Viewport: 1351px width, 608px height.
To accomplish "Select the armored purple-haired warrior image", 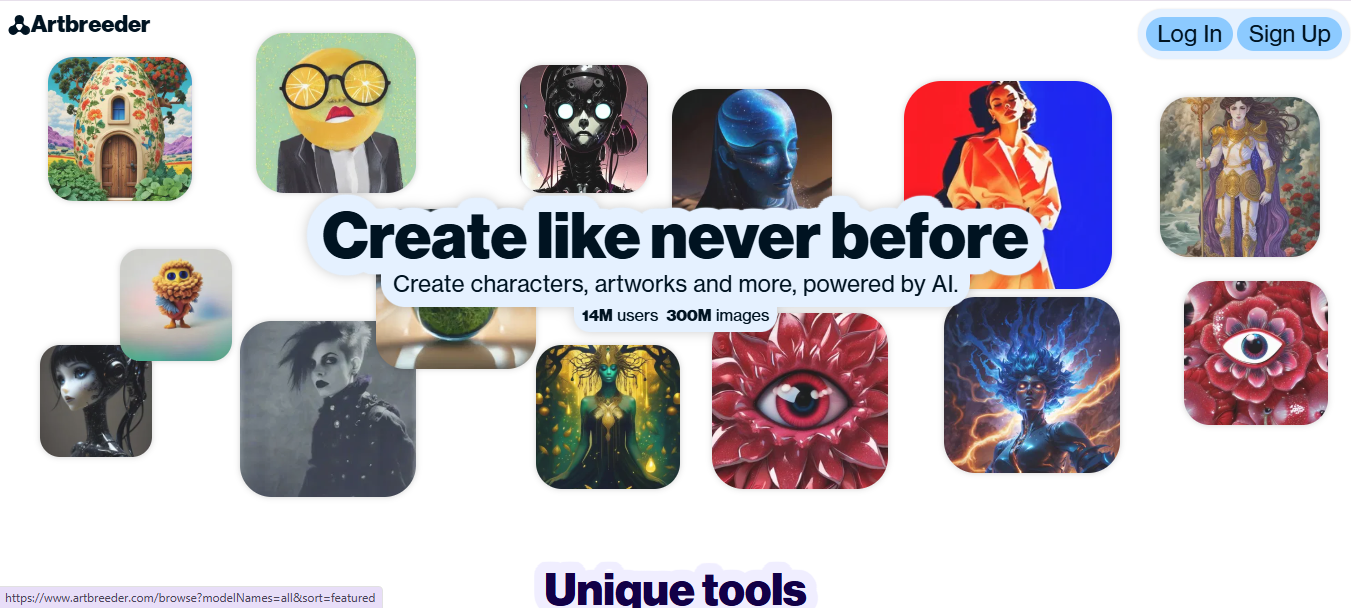I will [x=1240, y=177].
